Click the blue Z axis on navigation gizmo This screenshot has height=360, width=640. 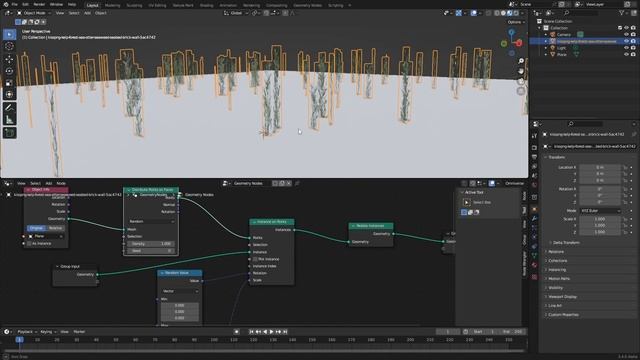point(511,32)
